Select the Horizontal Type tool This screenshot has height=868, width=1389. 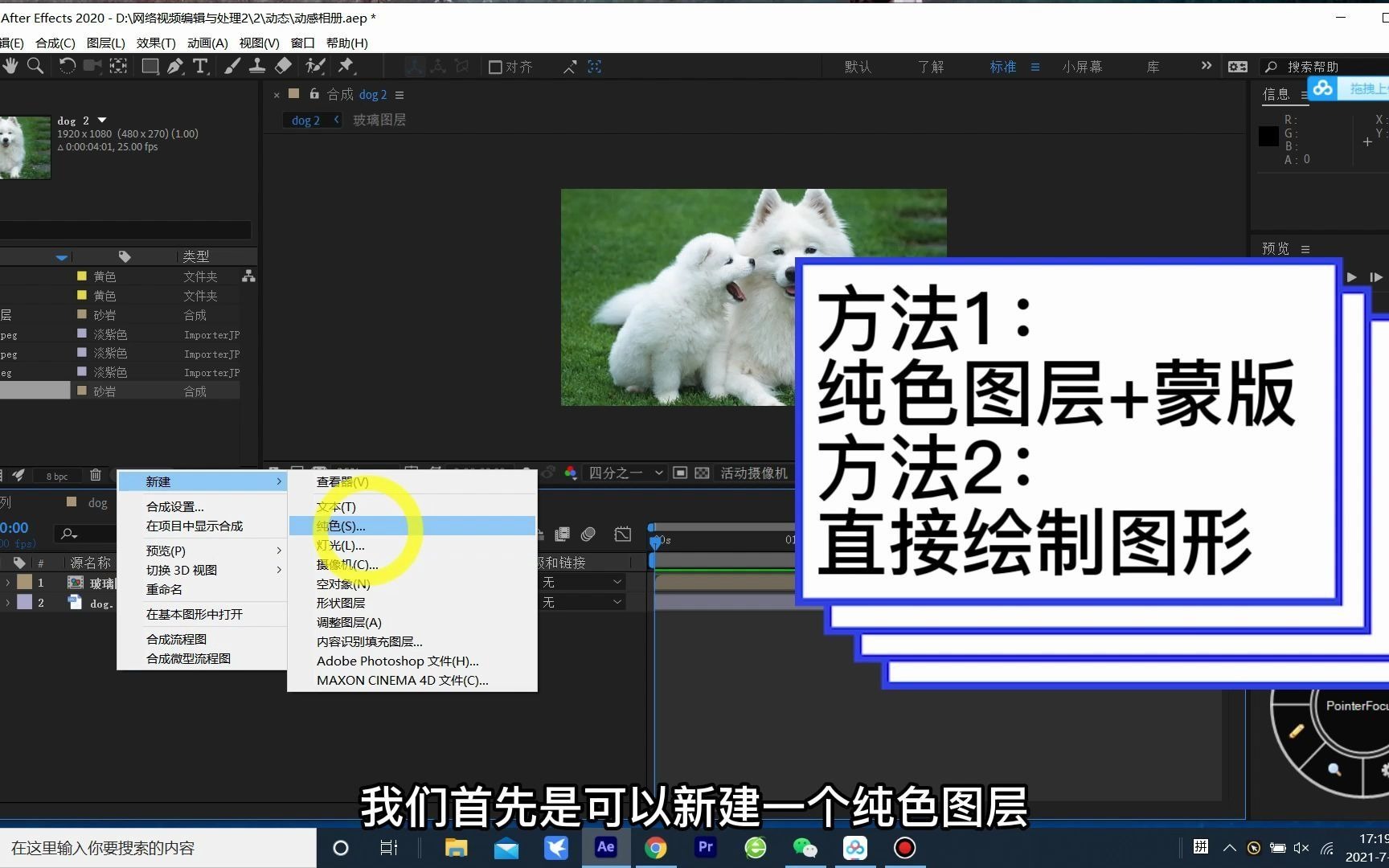201,66
